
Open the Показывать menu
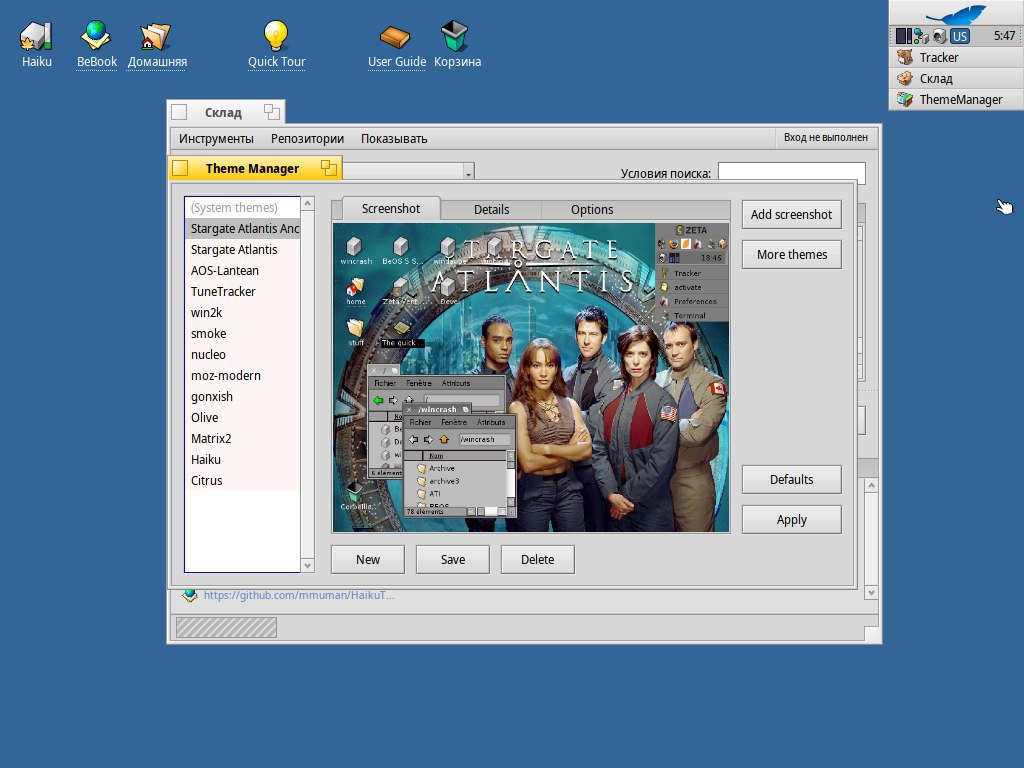(394, 138)
